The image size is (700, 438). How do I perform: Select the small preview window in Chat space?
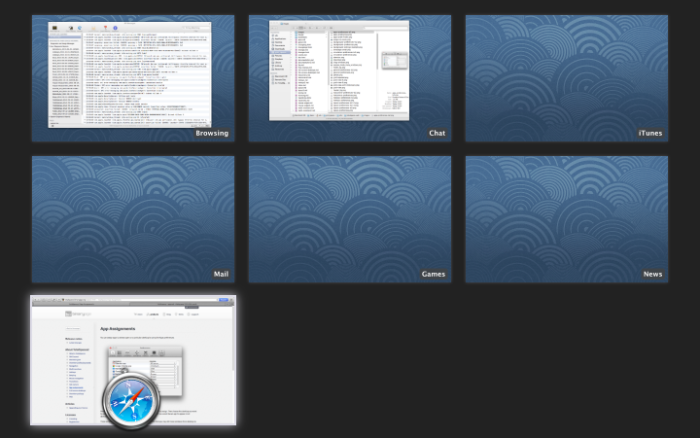(x=394, y=60)
